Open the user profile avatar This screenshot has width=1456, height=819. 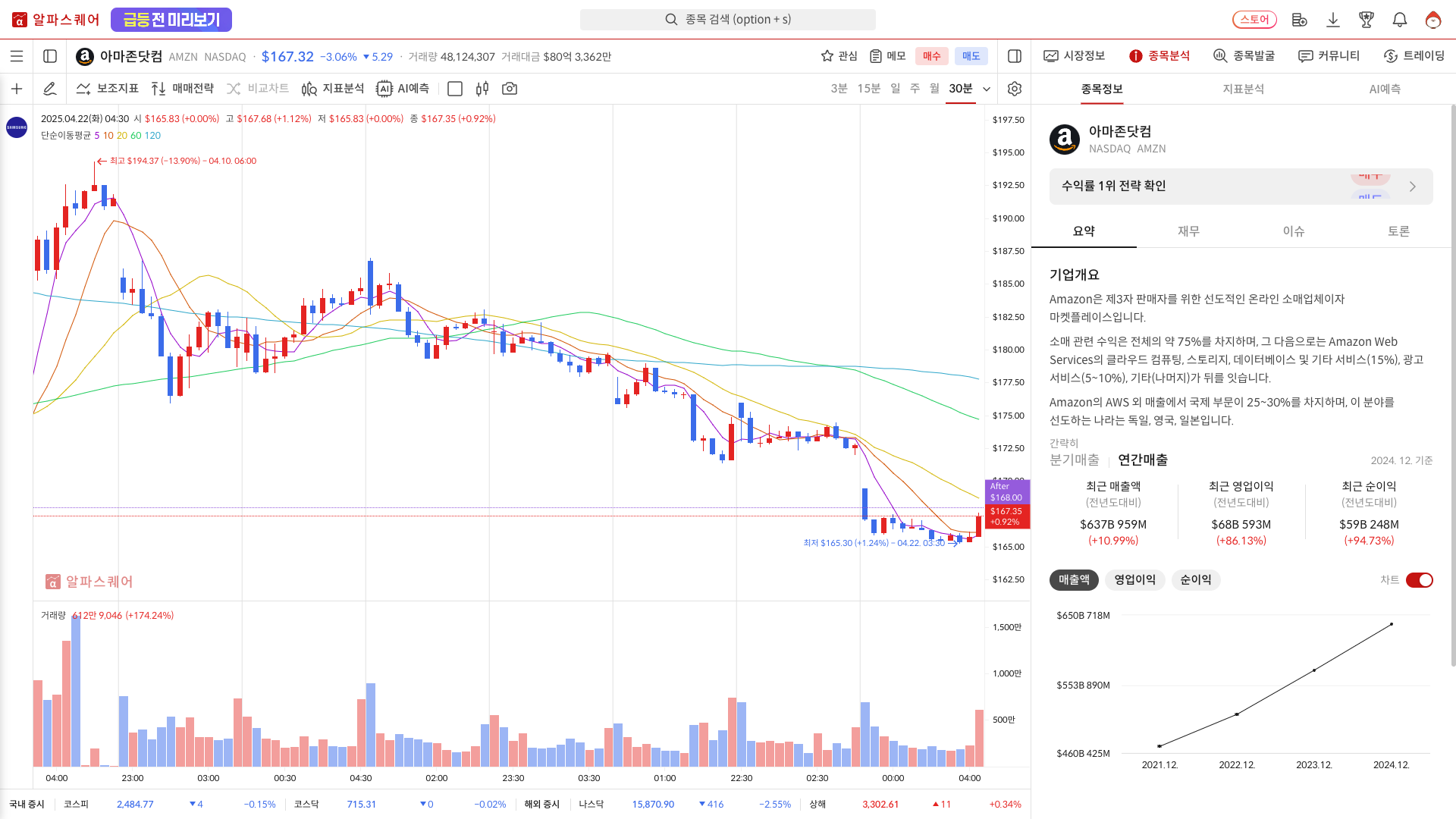(x=1433, y=20)
